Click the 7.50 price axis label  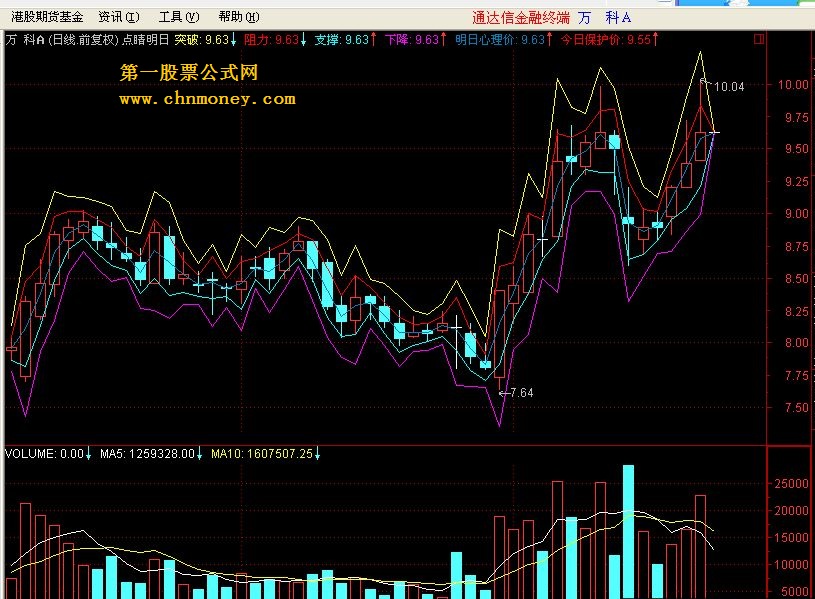click(x=796, y=408)
